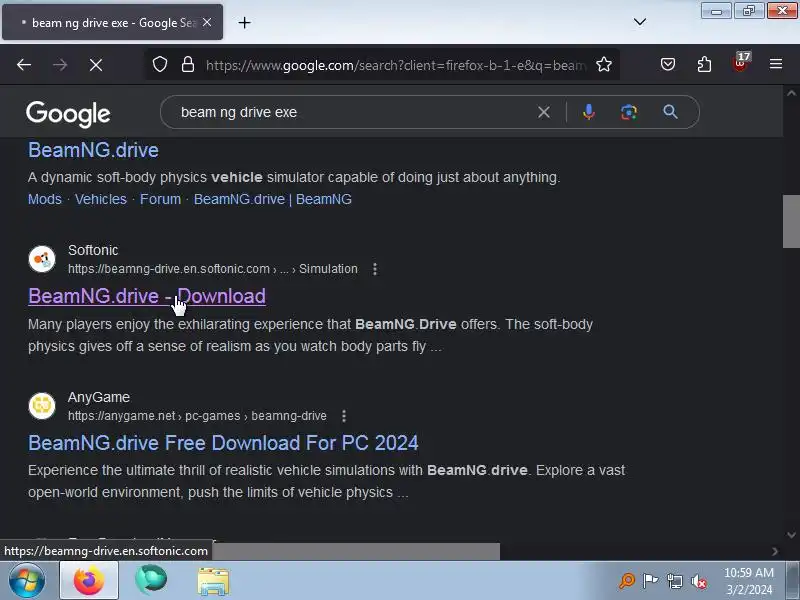Click the Softonic site favicon

(42, 259)
